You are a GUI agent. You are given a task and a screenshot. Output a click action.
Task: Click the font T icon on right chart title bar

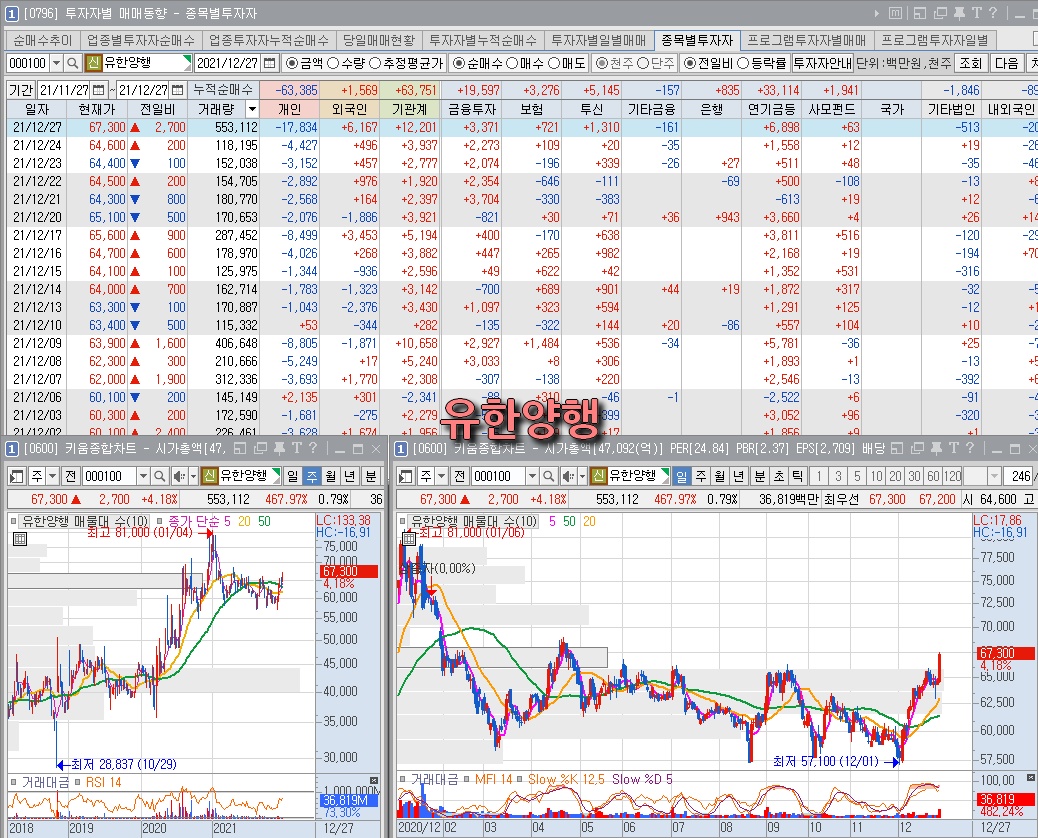pyautogui.click(x=953, y=449)
